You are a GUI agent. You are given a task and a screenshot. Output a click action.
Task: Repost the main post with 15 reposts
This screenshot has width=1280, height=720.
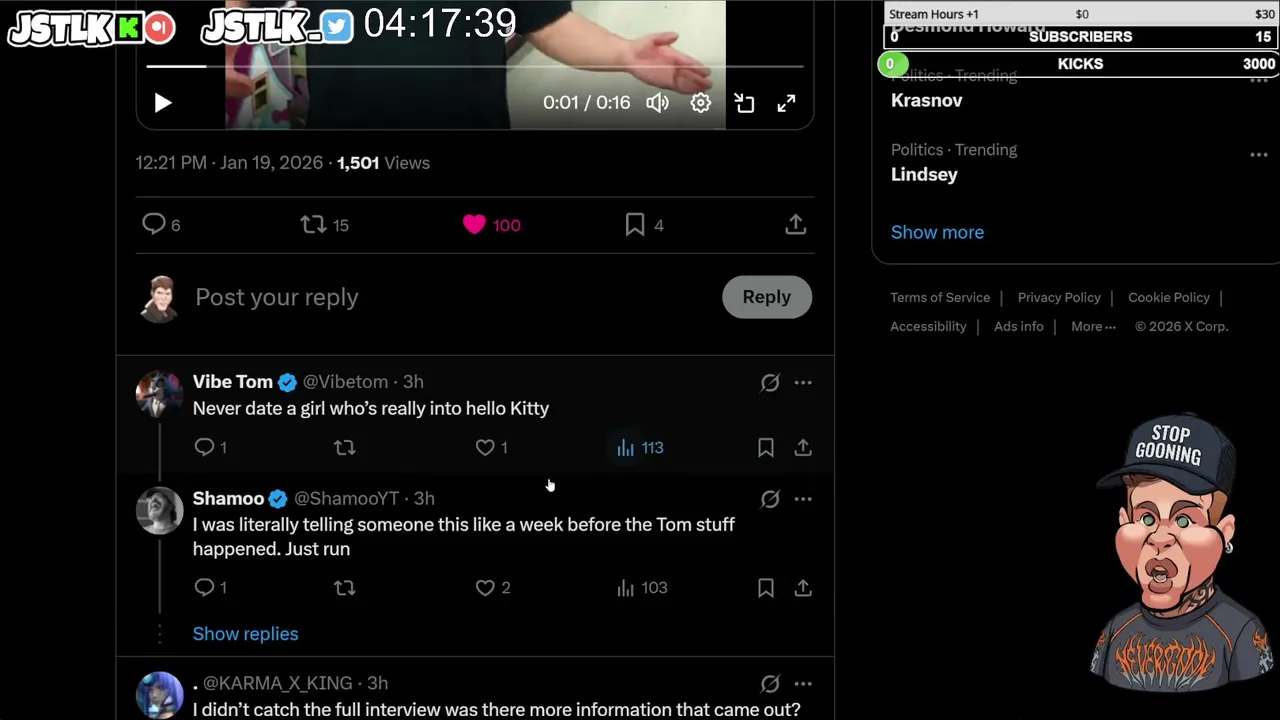click(314, 225)
